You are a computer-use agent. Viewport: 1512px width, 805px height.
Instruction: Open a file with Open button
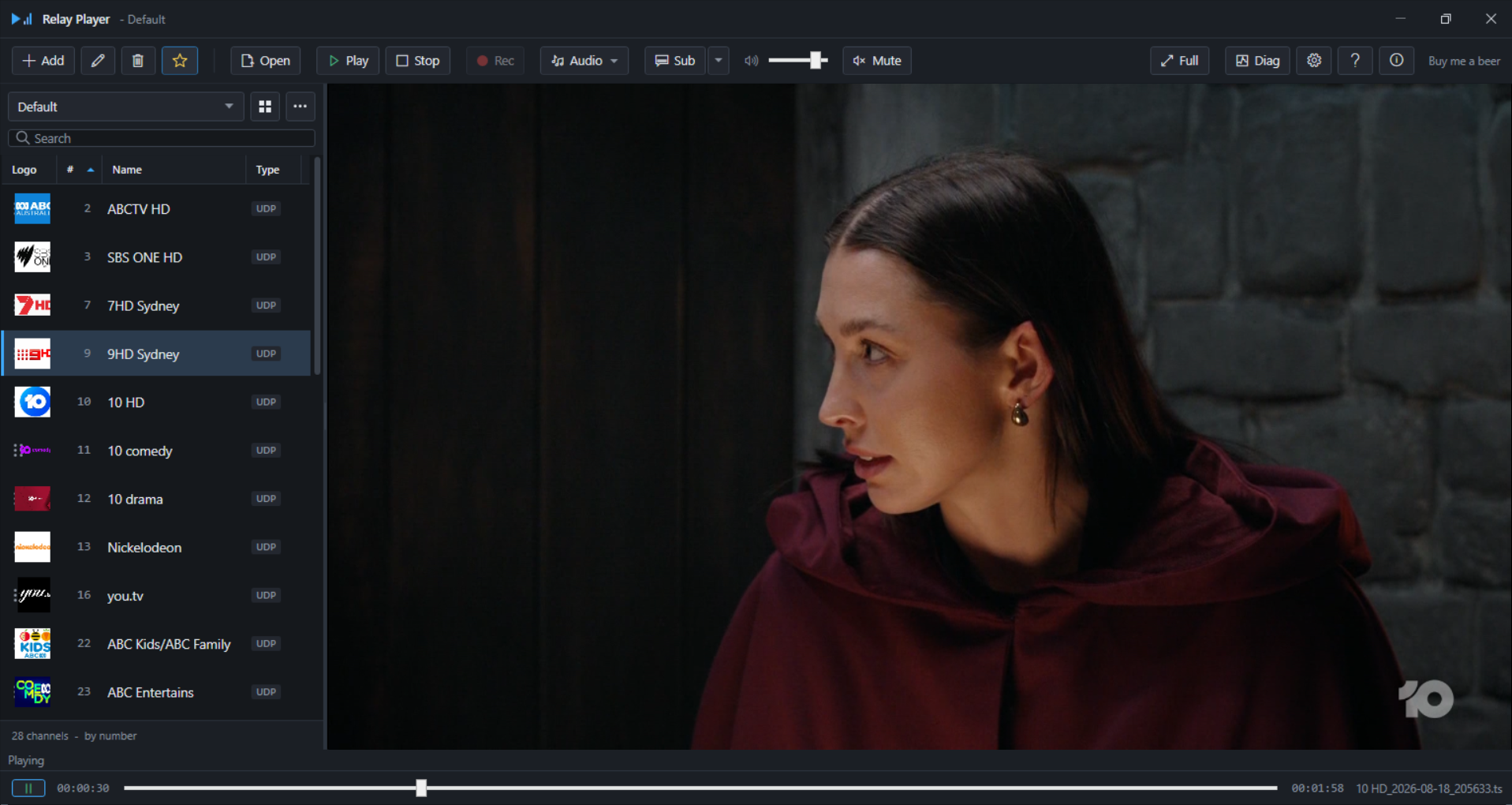coord(266,61)
